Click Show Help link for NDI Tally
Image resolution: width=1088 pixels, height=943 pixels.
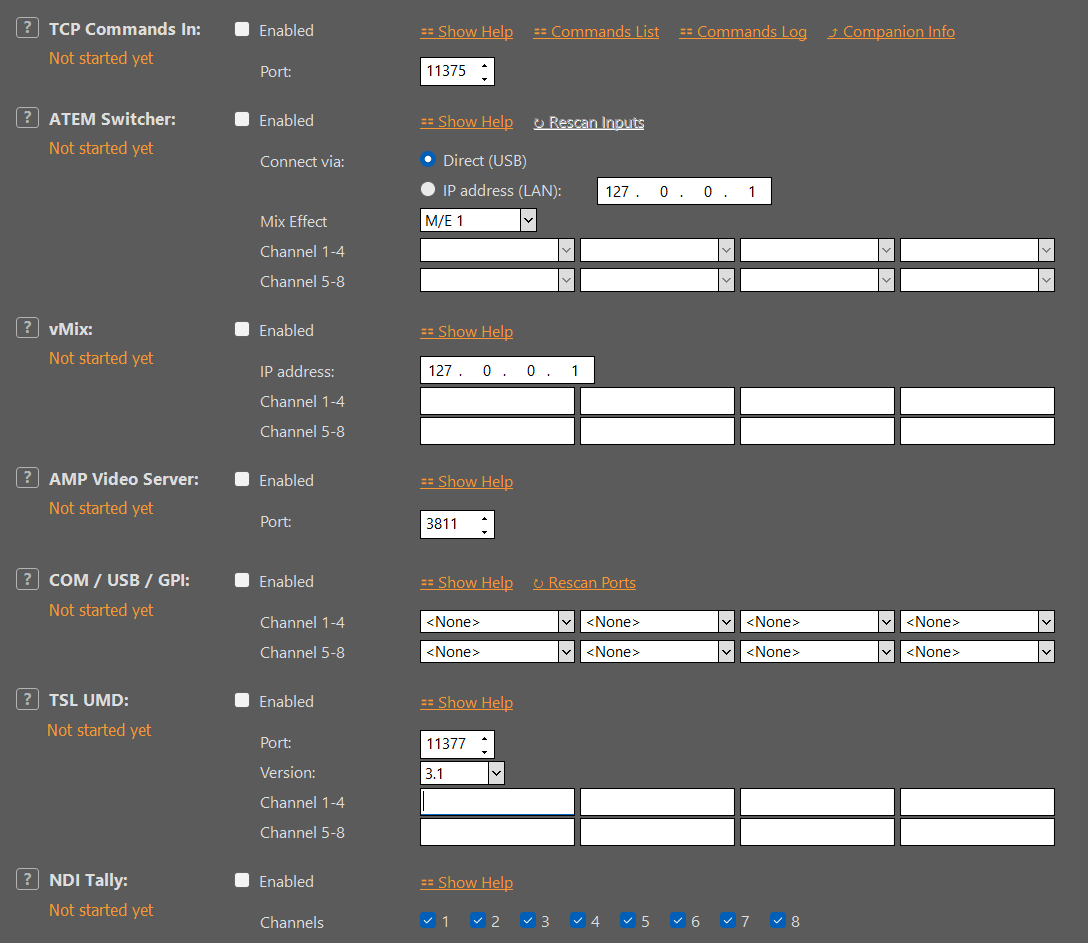coord(466,883)
